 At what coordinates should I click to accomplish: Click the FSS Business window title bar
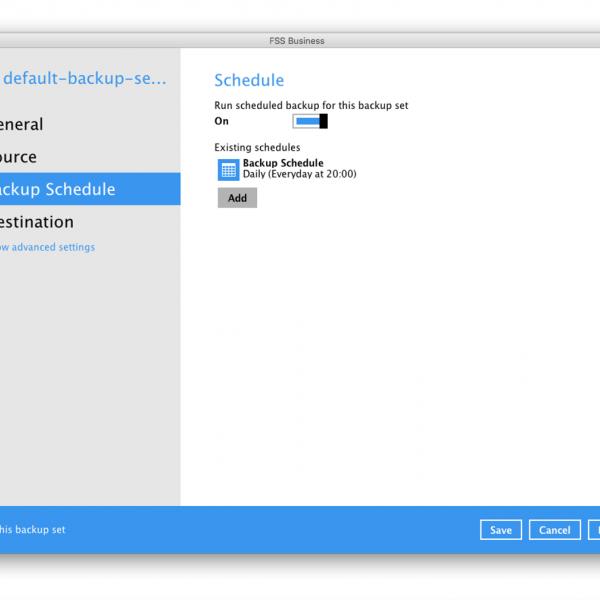(300, 41)
